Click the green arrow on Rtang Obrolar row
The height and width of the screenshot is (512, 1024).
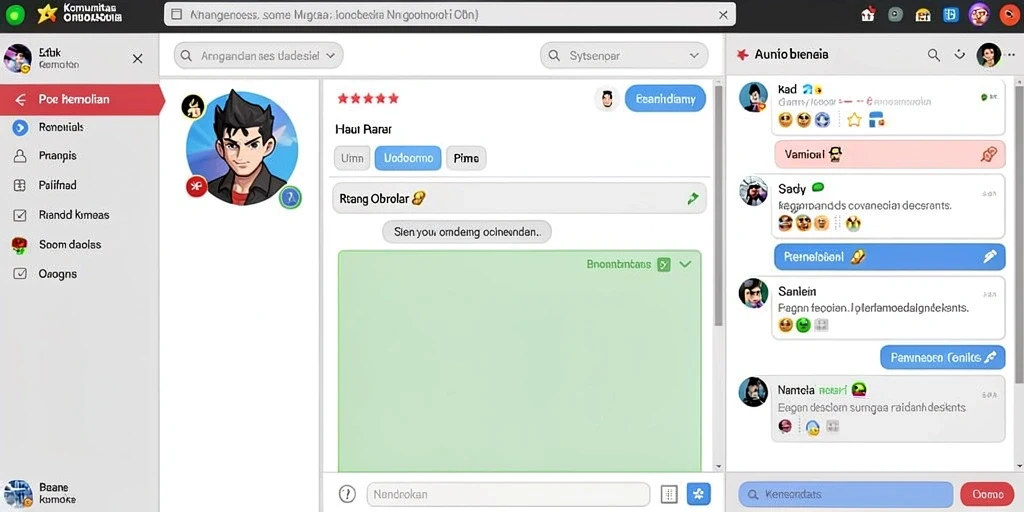click(x=693, y=199)
